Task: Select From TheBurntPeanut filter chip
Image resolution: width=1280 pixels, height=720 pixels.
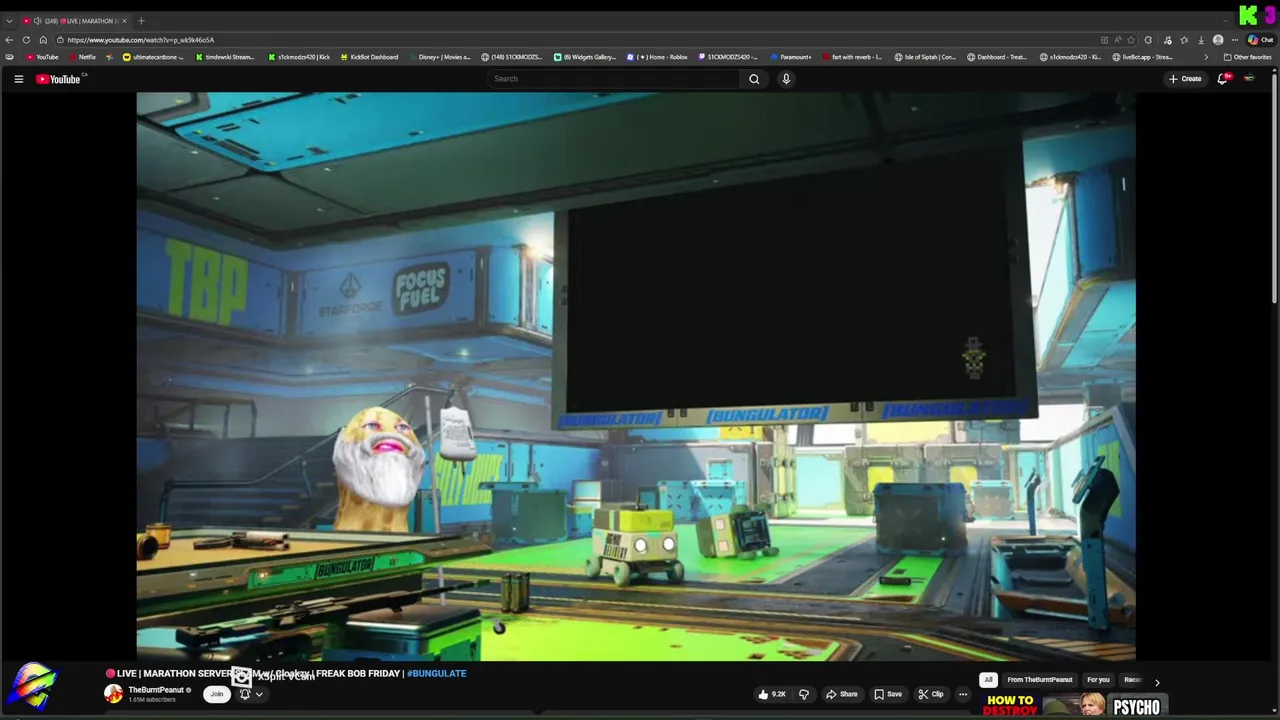Action: coord(1040,680)
